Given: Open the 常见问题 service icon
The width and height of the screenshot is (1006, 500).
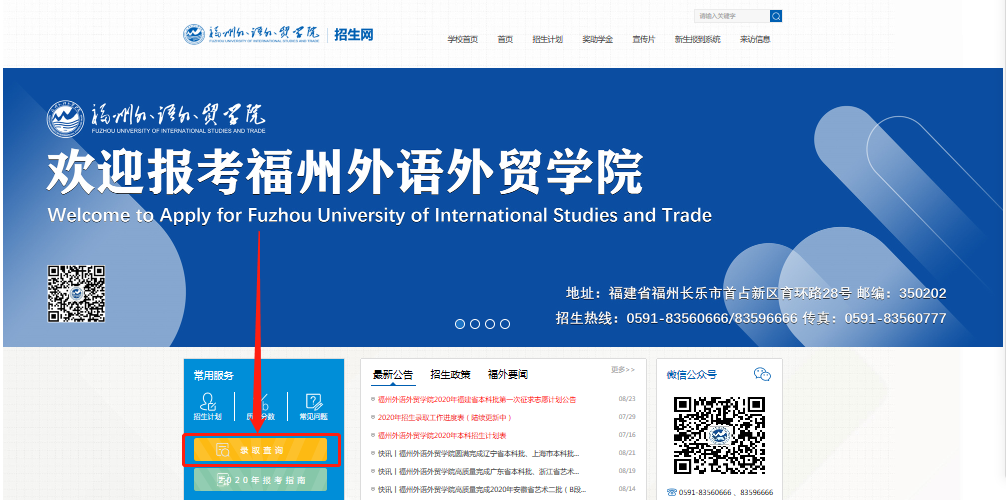Looking at the screenshot, I should coord(314,407).
